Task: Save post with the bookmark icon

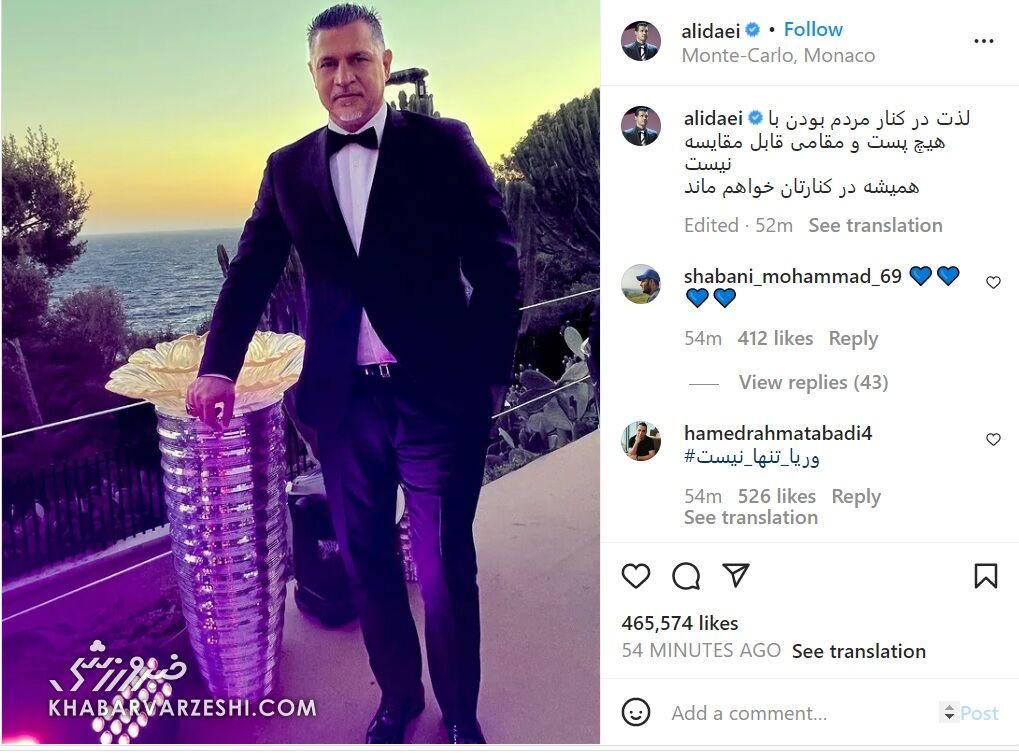Action: 986,576
